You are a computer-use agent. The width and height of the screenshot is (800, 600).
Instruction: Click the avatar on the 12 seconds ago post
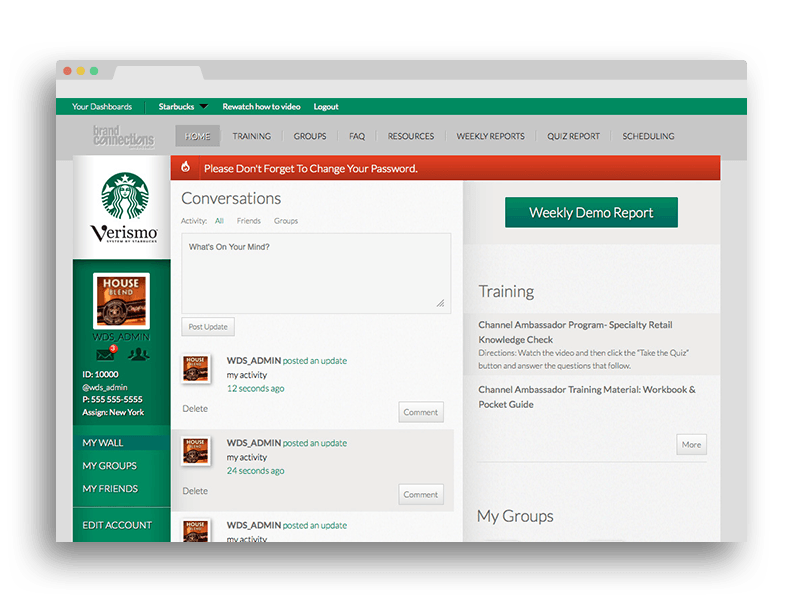point(196,368)
